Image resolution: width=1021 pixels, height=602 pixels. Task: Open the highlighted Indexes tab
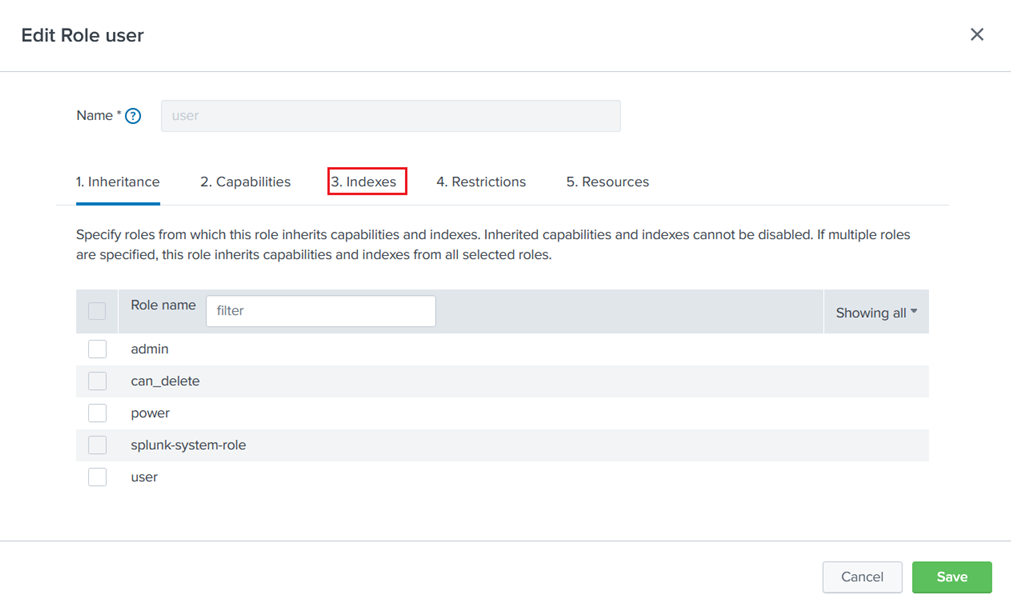point(367,181)
